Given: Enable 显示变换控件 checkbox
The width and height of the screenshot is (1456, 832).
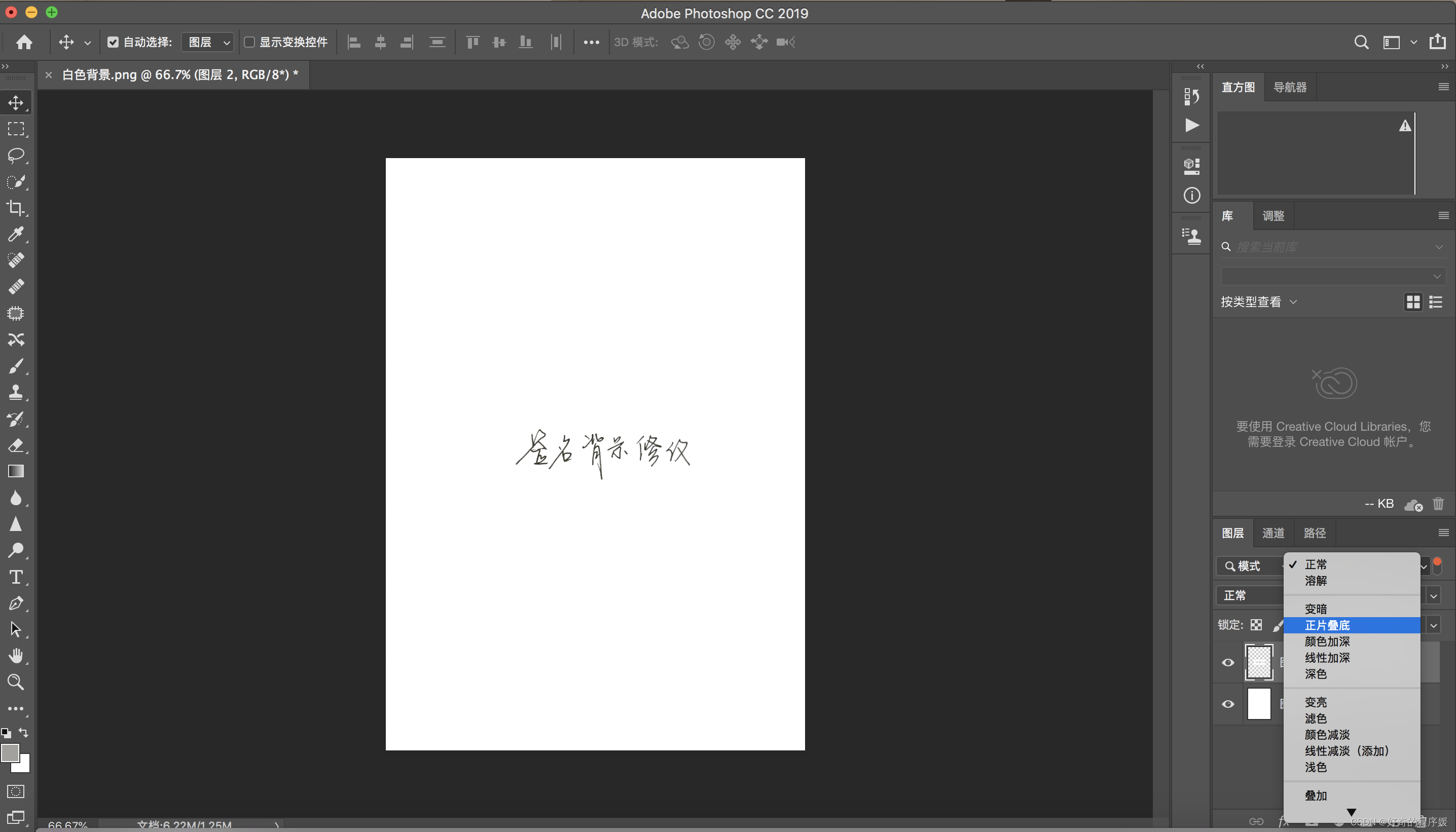Looking at the screenshot, I should 249,42.
